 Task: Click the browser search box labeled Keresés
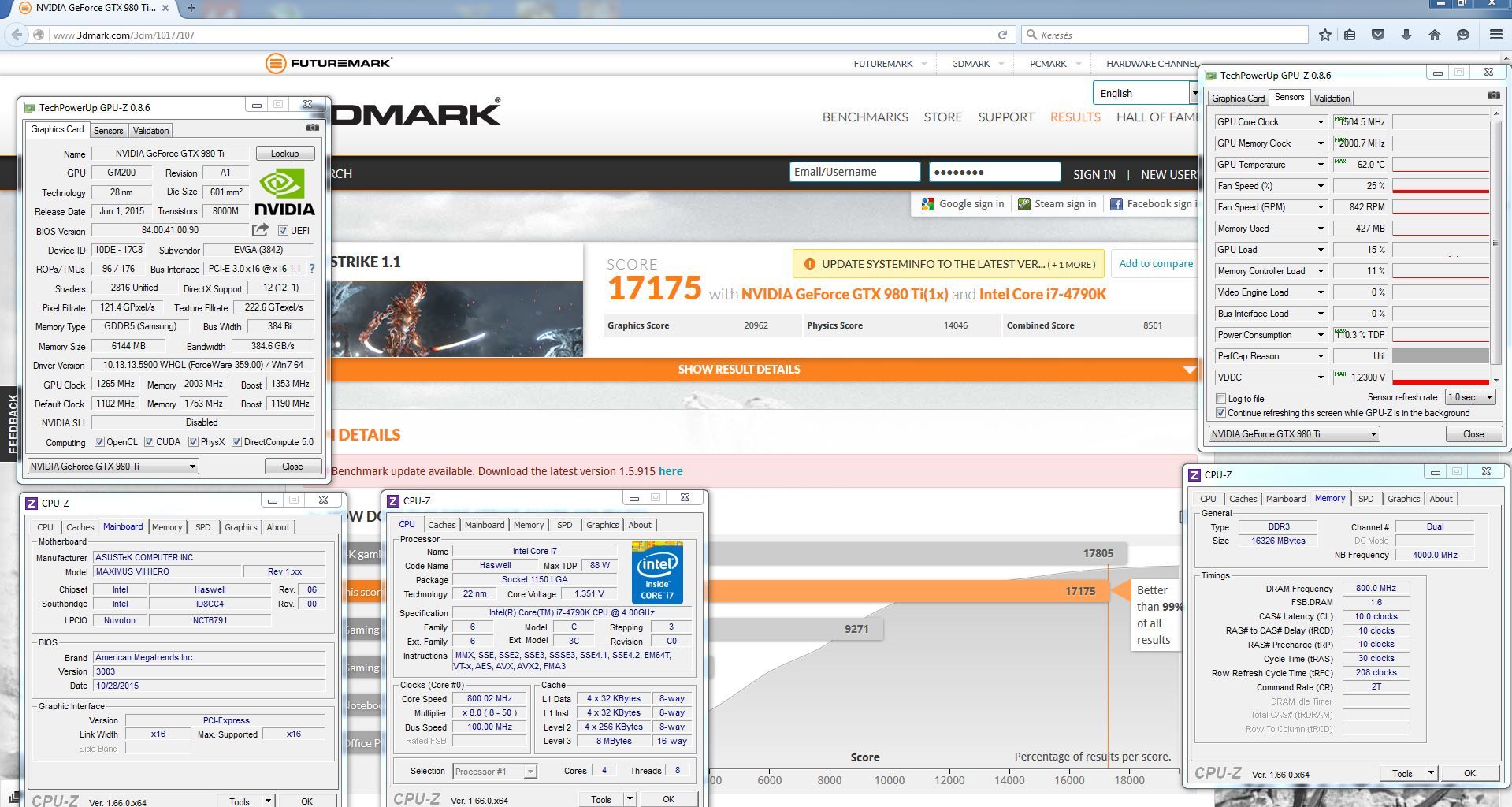[1165, 35]
